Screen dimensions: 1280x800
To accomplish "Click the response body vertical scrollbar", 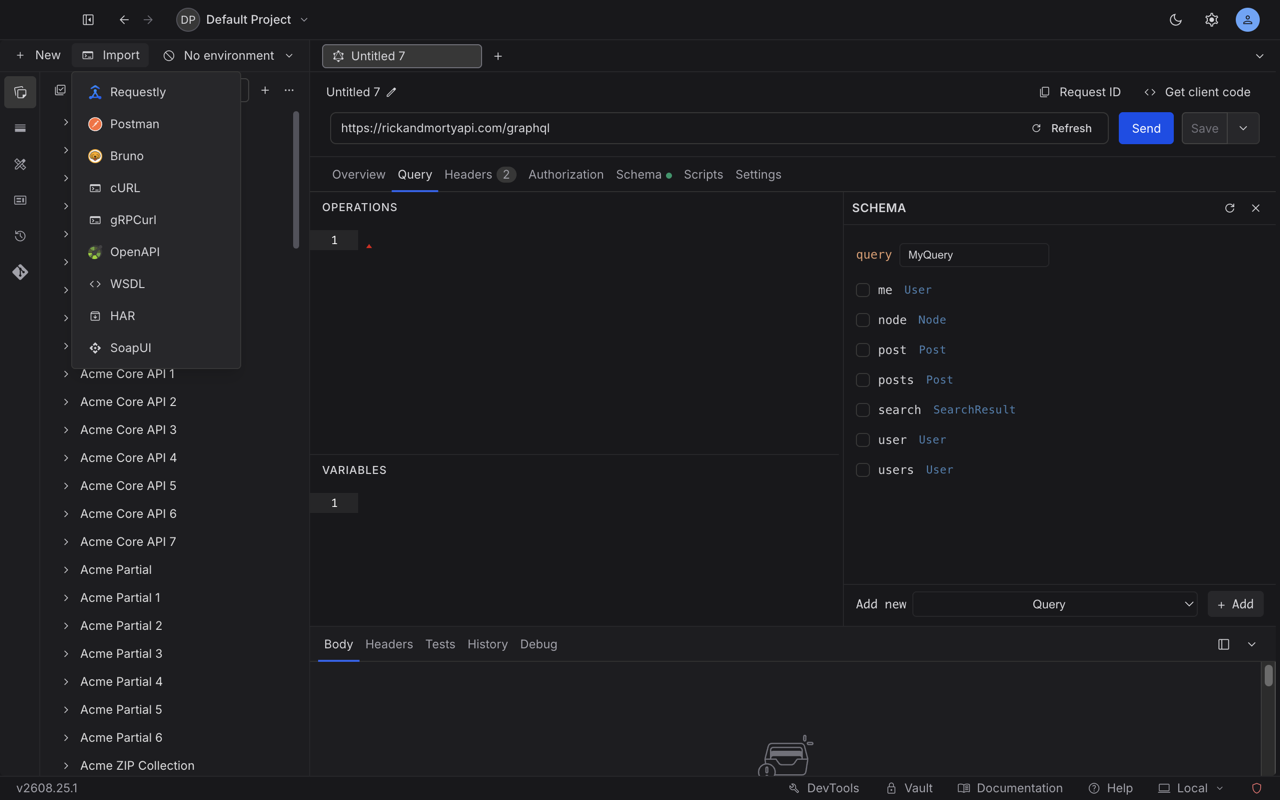I will (1268, 675).
